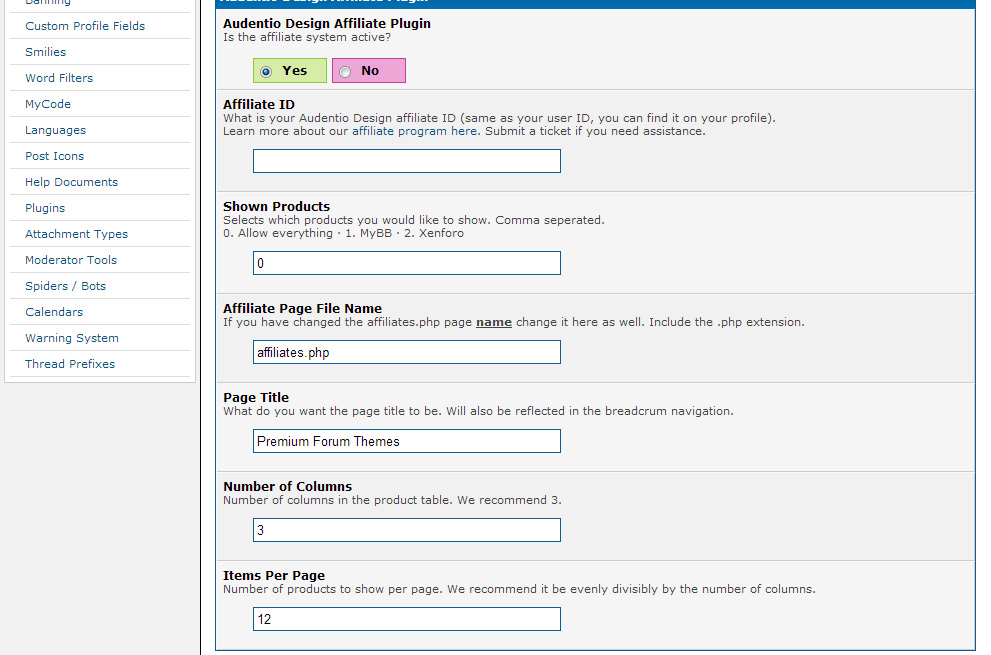Open the Word Filters page
Image resolution: width=991 pixels, height=655 pixels.
click(59, 78)
